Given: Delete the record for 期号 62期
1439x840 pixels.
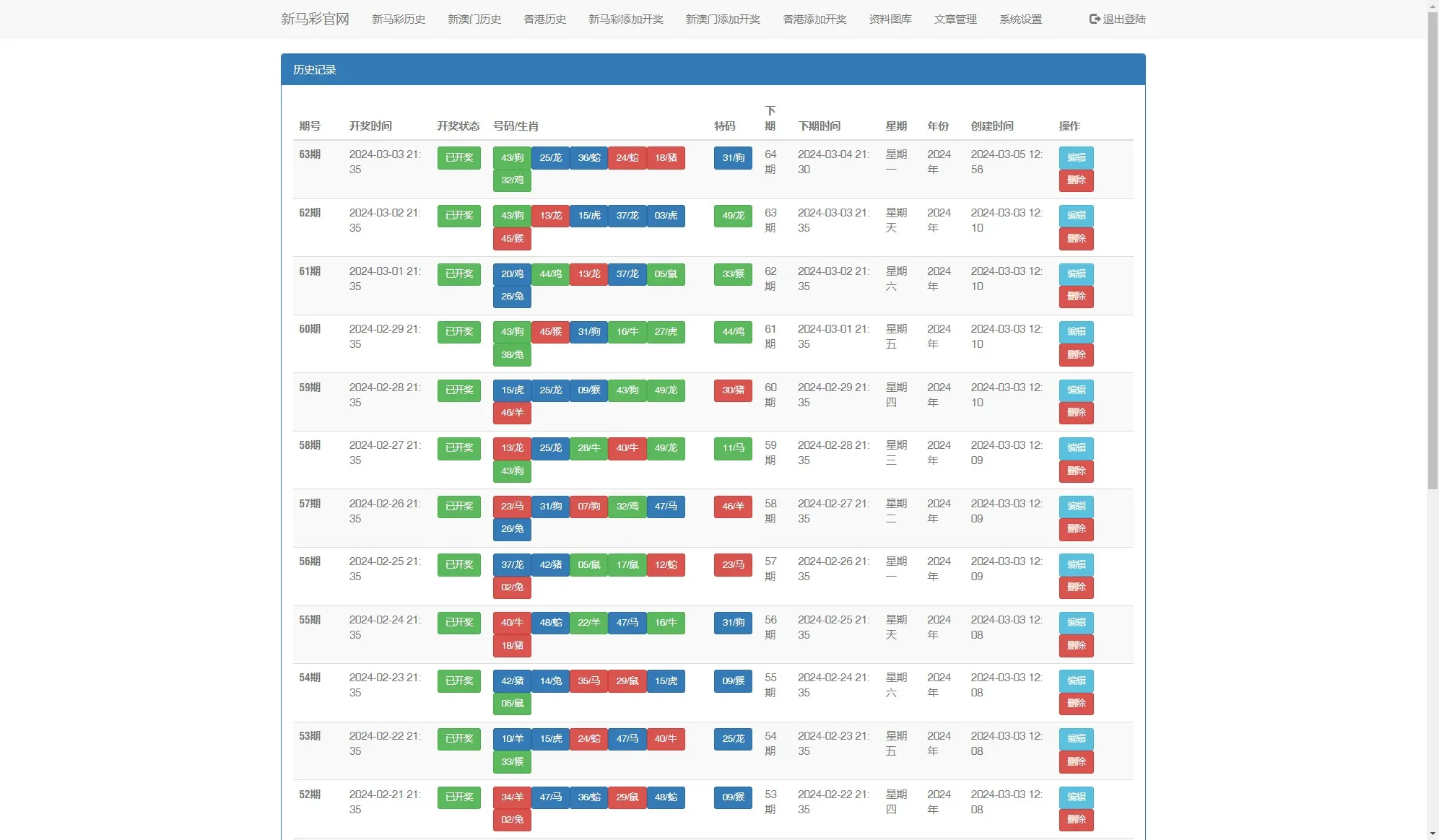Looking at the screenshot, I should pyautogui.click(x=1077, y=238).
